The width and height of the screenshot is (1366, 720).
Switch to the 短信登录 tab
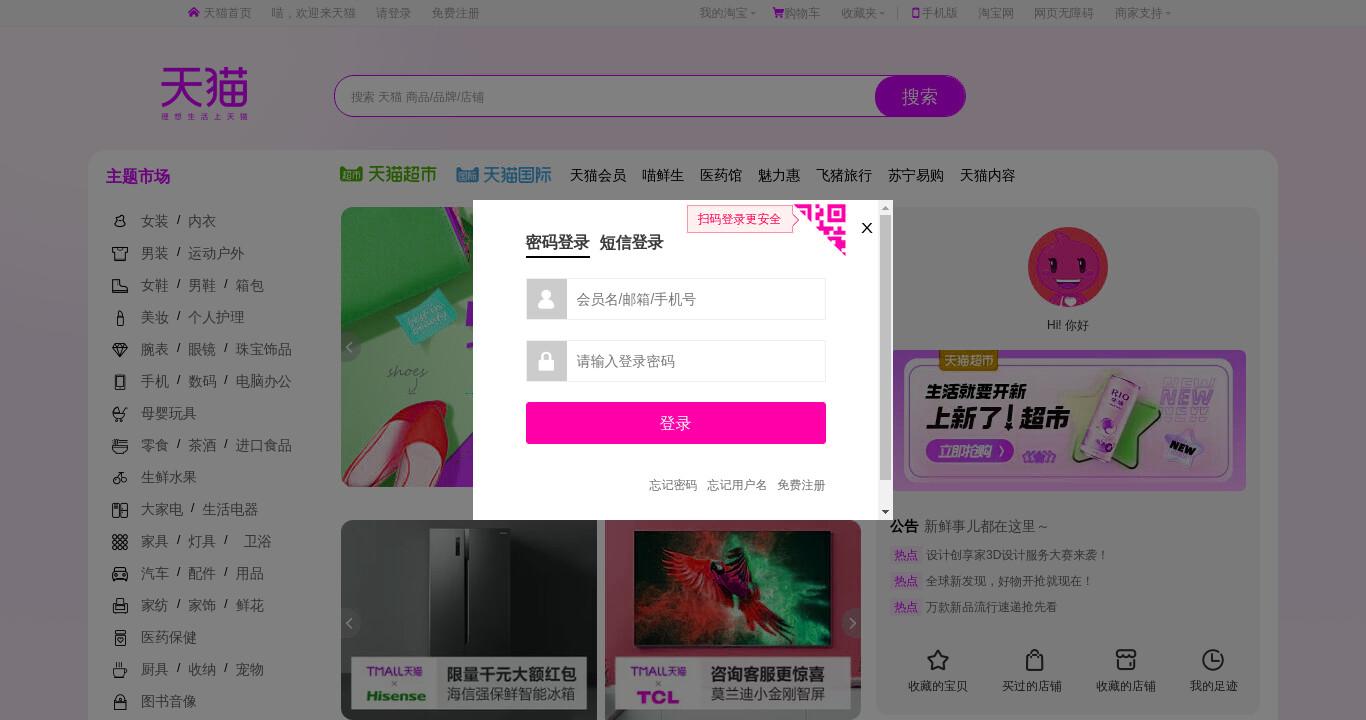[x=631, y=243]
